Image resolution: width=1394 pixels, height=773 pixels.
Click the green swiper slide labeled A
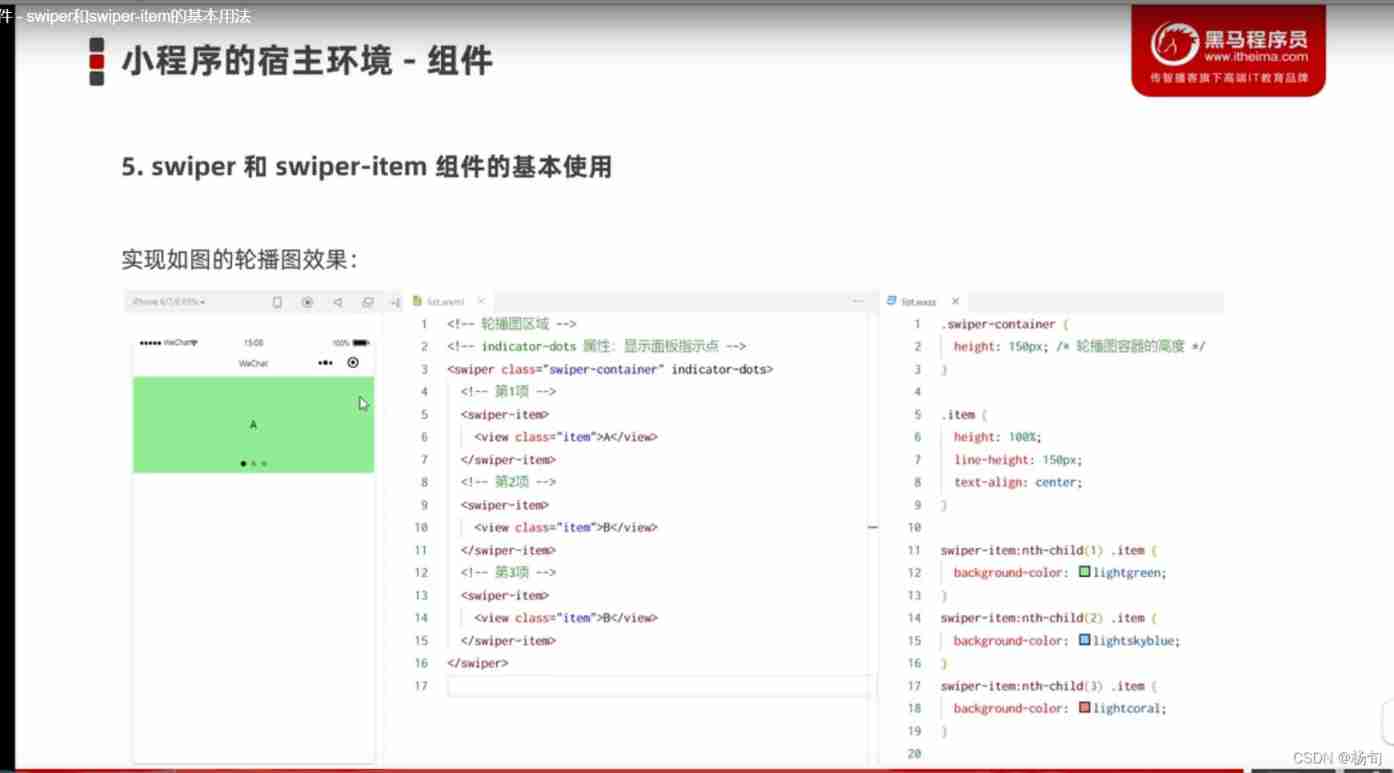pos(253,425)
